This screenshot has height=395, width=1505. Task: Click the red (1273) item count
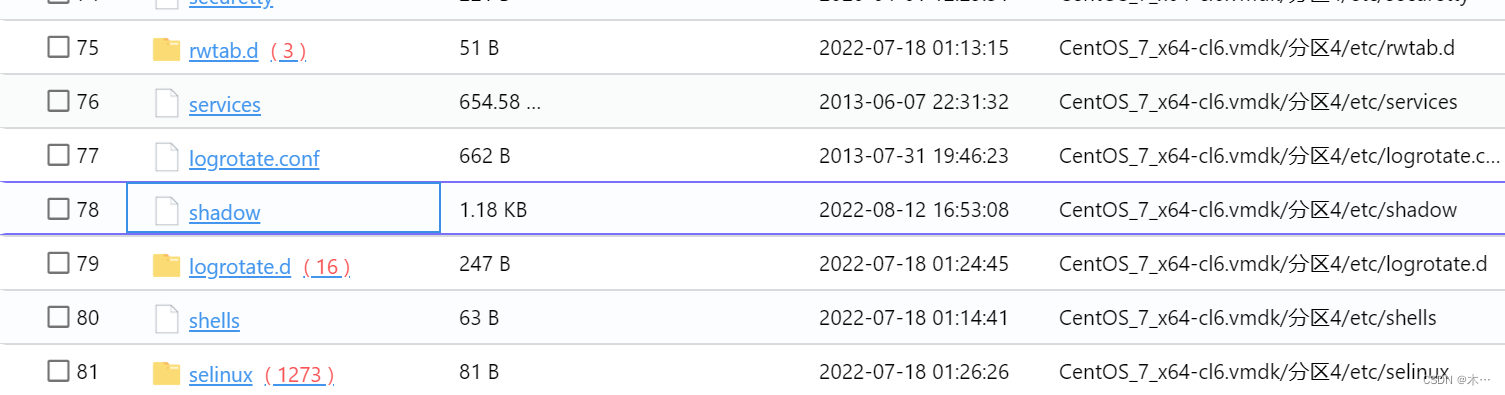click(x=299, y=375)
